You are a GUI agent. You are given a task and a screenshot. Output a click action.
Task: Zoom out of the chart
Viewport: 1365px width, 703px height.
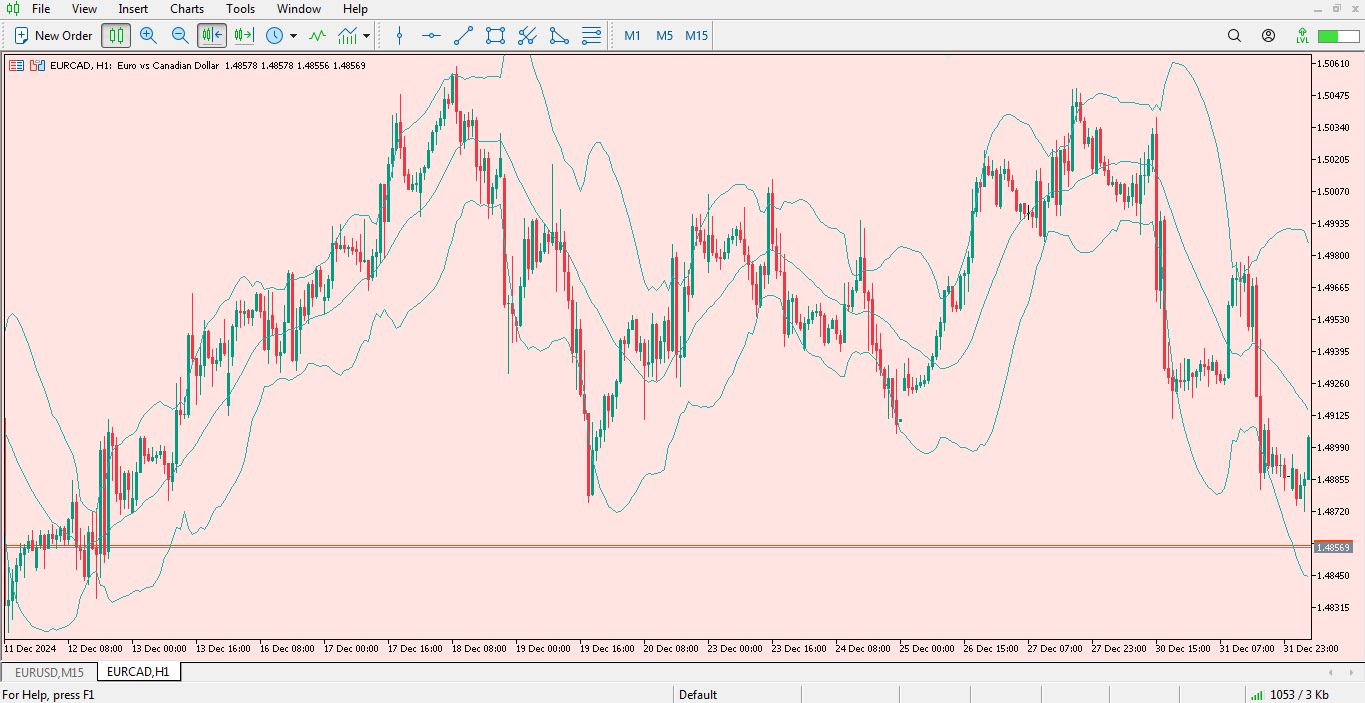[x=180, y=36]
